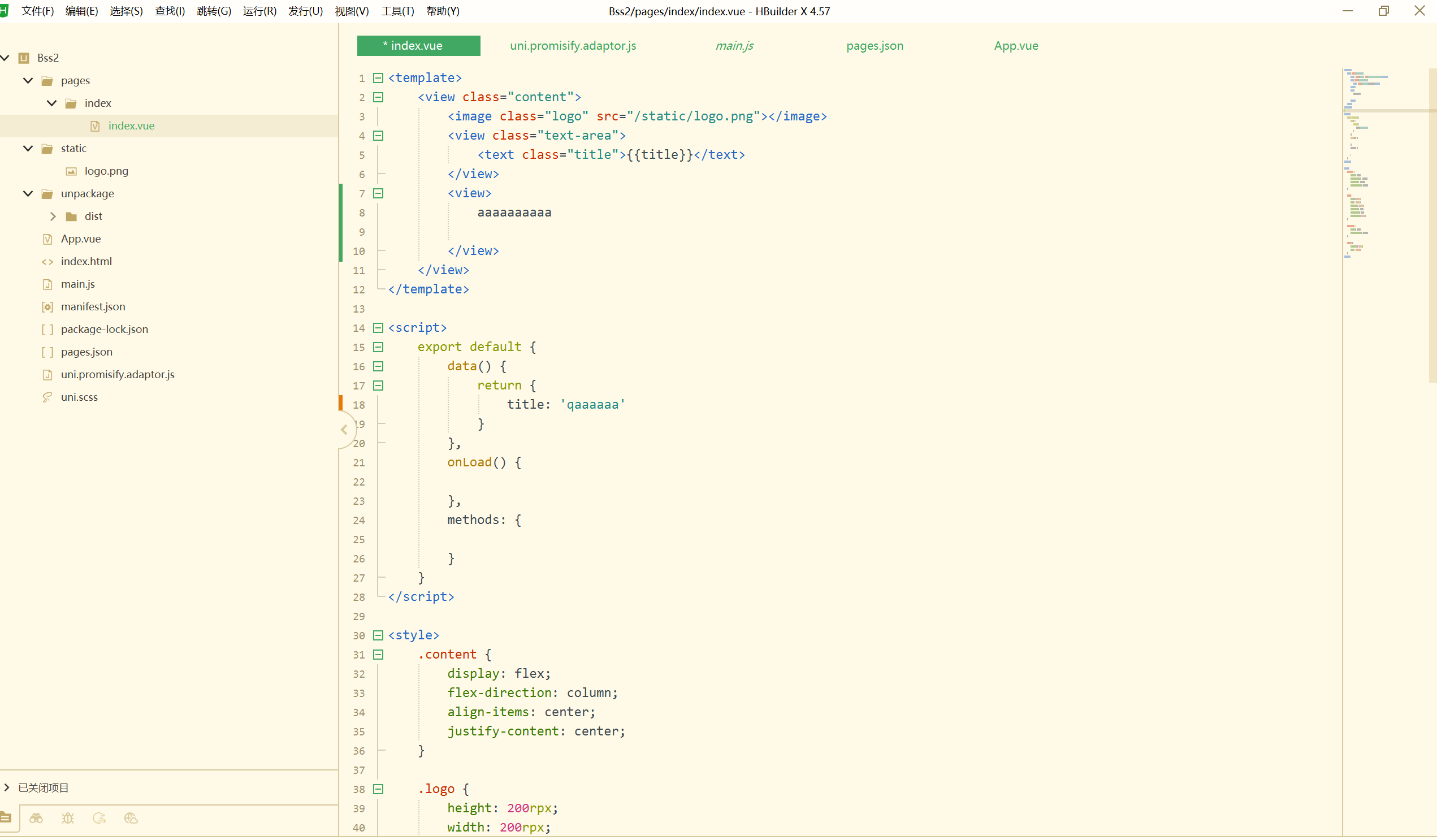Expand the dist folder
This screenshot has height=840, width=1437.
pyautogui.click(x=53, y=216)
